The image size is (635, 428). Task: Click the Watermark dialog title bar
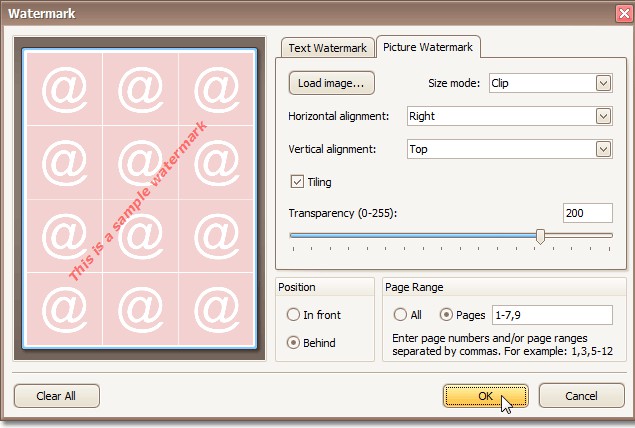tap(300, 14)
